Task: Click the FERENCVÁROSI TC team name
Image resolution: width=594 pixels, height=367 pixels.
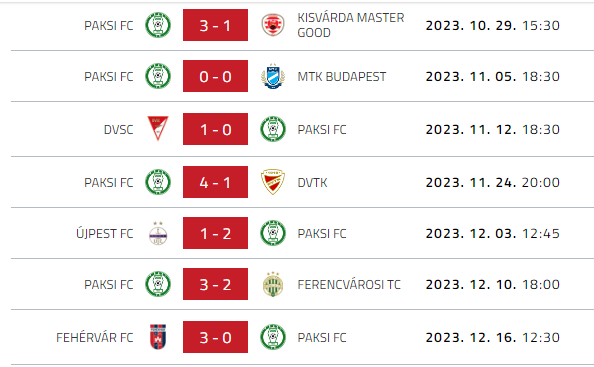Action: point(349,284)
